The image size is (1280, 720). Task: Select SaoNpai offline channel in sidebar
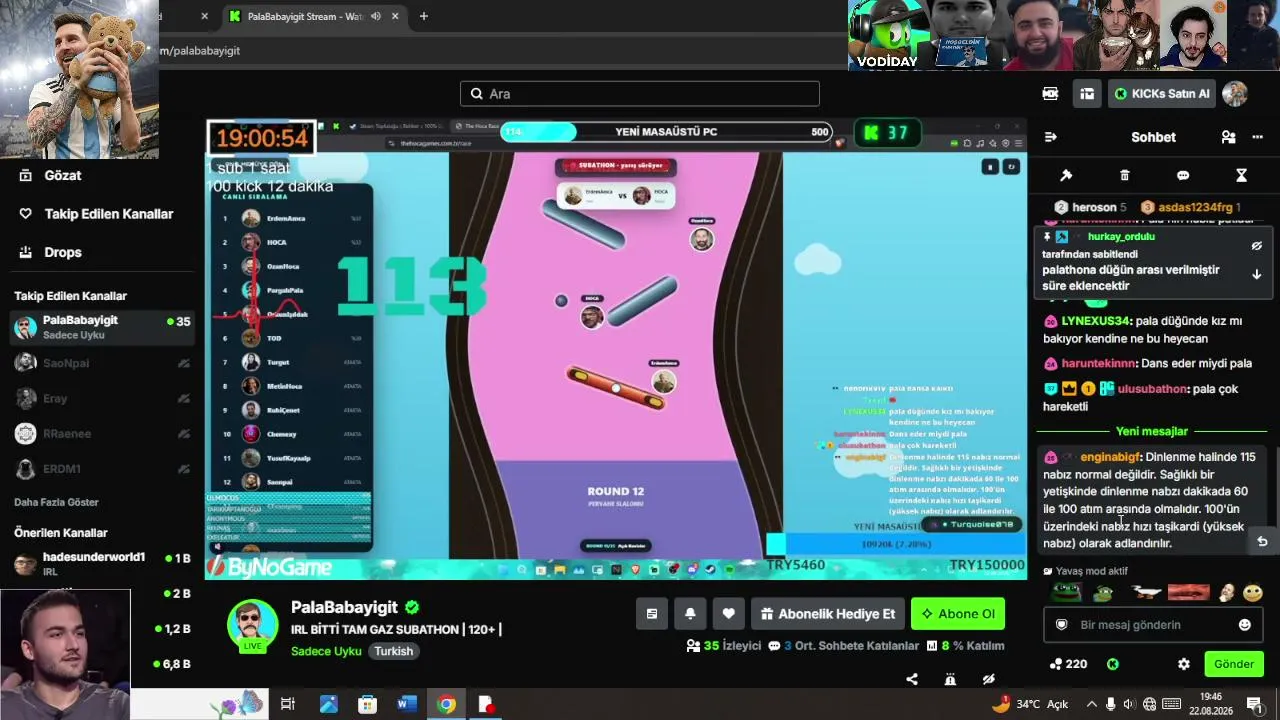100,363
